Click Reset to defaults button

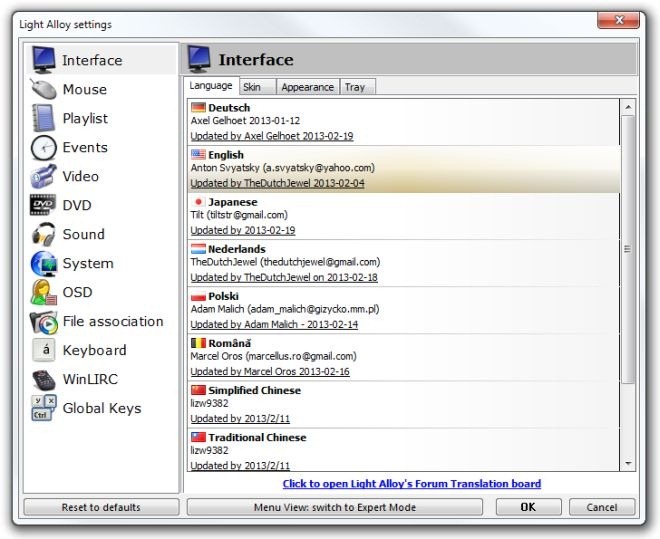click(x=101, y=507)
